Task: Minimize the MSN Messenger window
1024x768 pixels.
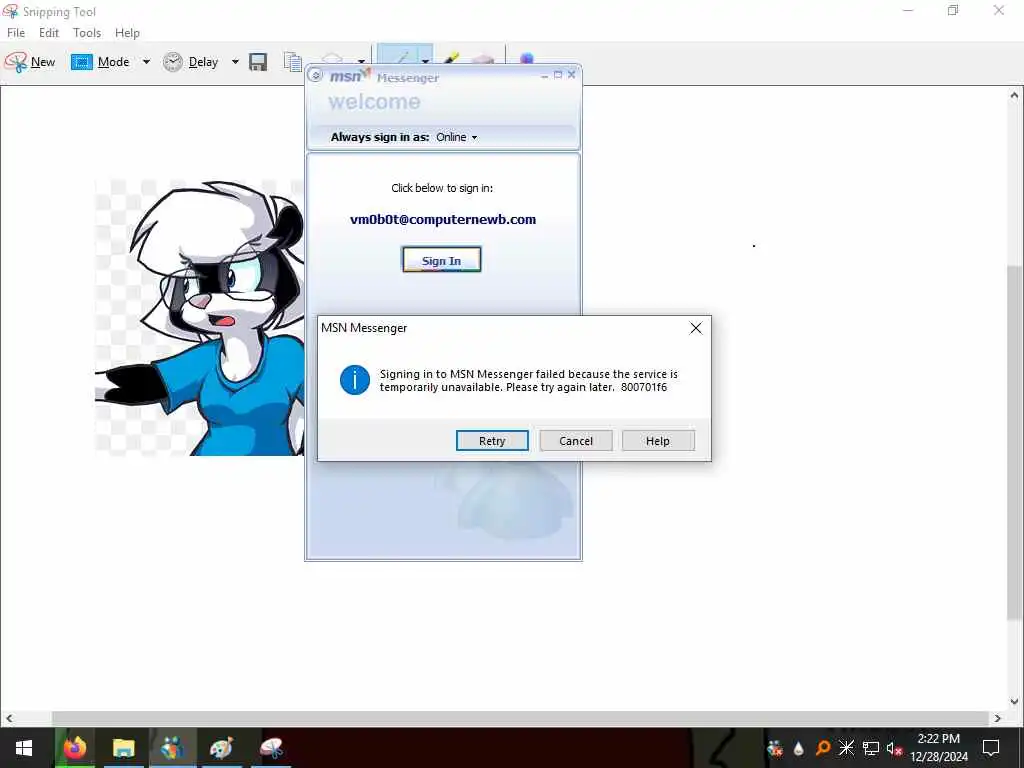Action: (x=545, y=75)
